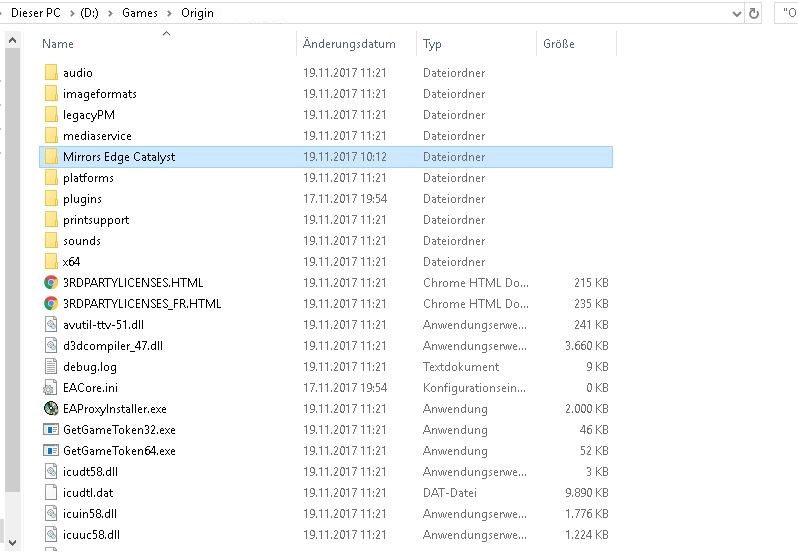Image resolution: width=798 pixels, height=555 pixels.
Task: Select the file name debug.log
Action: (x=90, y=367)
